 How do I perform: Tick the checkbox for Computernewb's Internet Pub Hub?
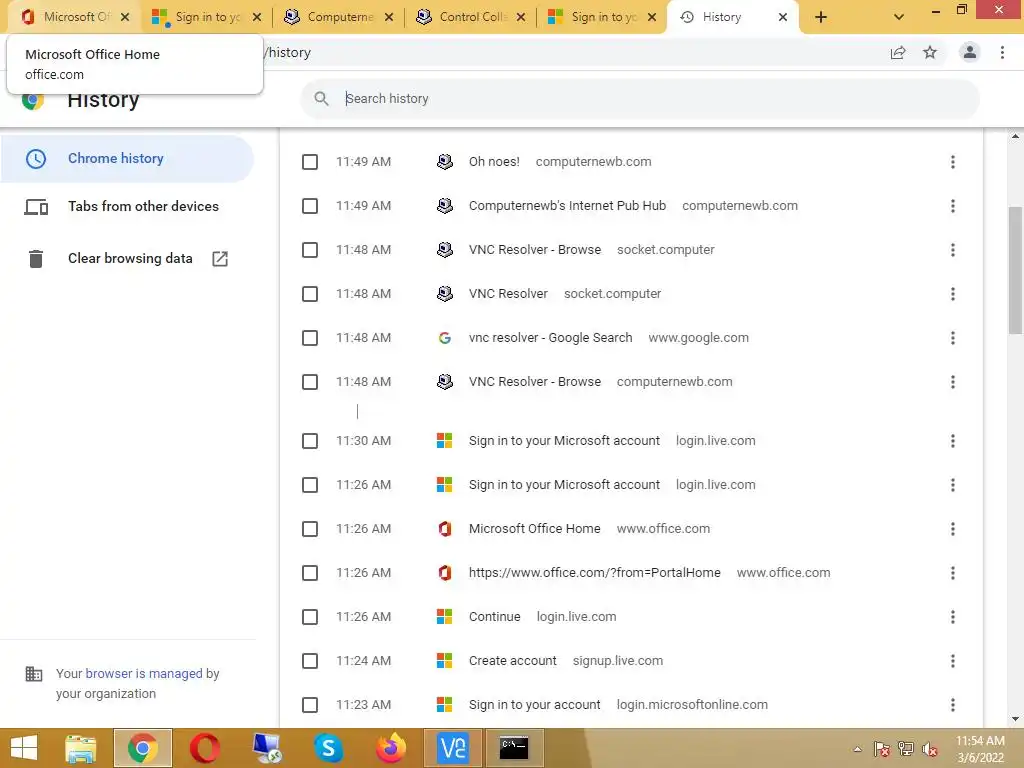(310, 206)
